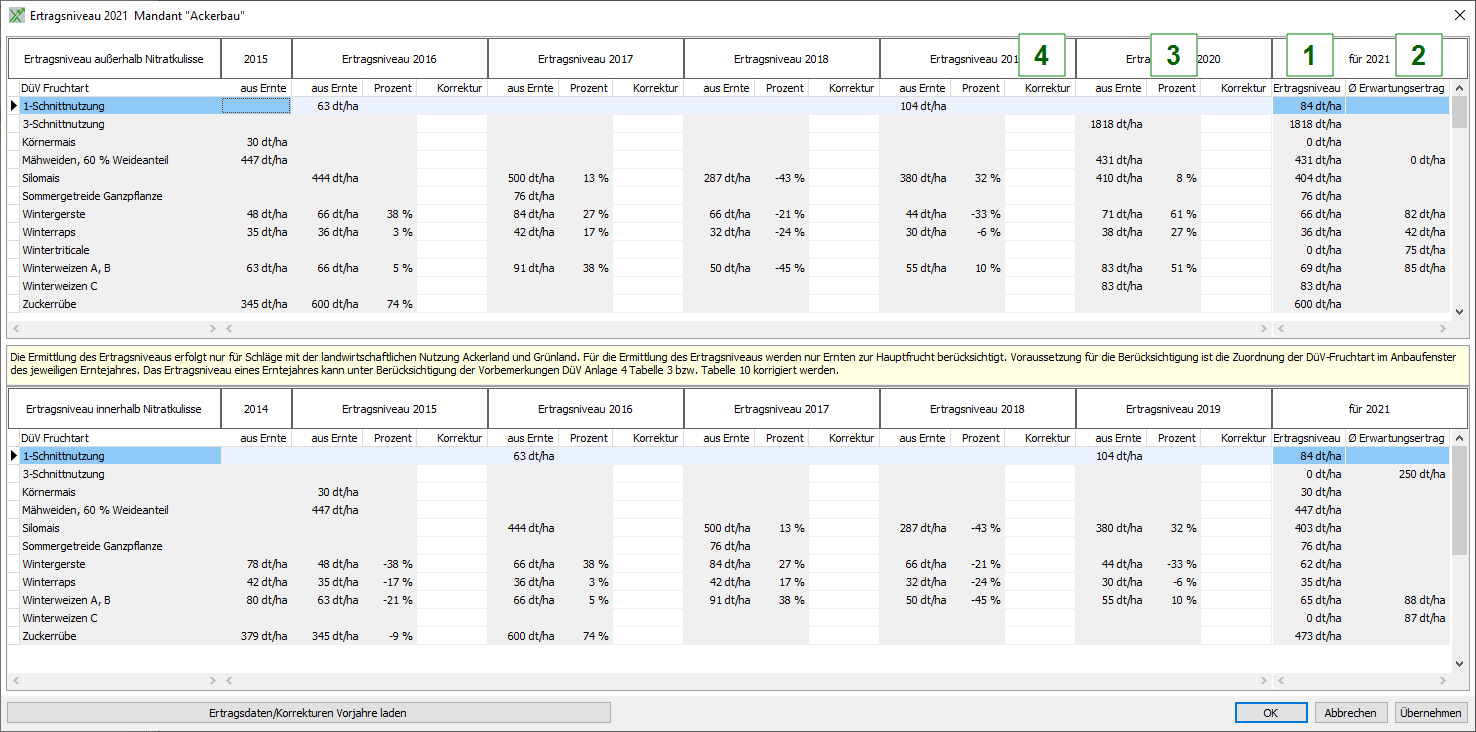The image size is (1476, 732).
Task: Click the green callout marker number 3
Action: pyautogui.click(x=1173, y=56)
